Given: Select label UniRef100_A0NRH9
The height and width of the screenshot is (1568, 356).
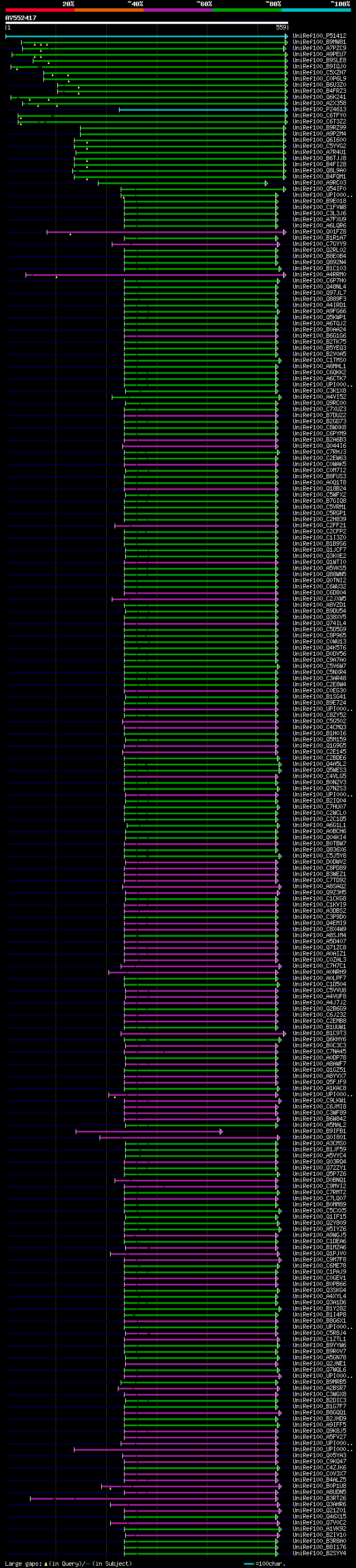Looking at the screenshot, I should [x=319, y=973].
